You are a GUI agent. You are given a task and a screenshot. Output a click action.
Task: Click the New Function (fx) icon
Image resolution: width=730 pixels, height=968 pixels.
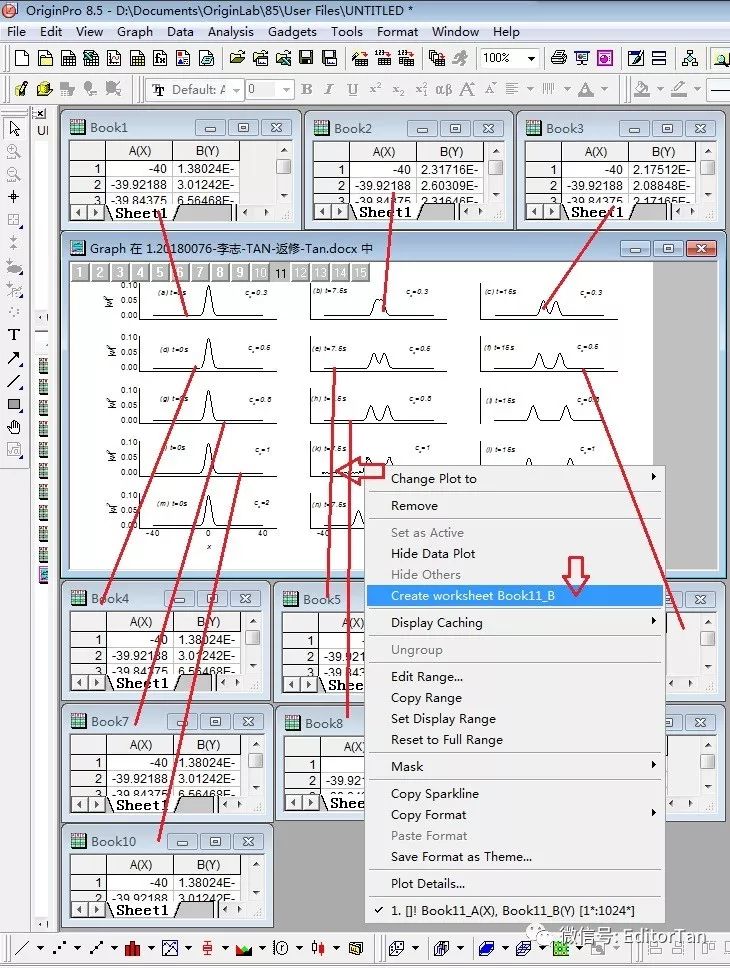[160, 58]
